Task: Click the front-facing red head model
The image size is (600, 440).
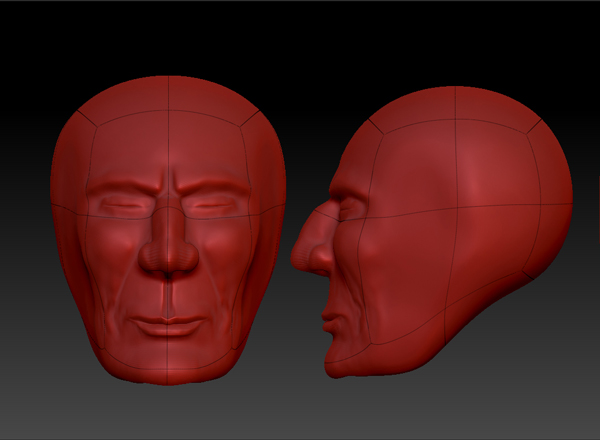Action: click(168, 230)
